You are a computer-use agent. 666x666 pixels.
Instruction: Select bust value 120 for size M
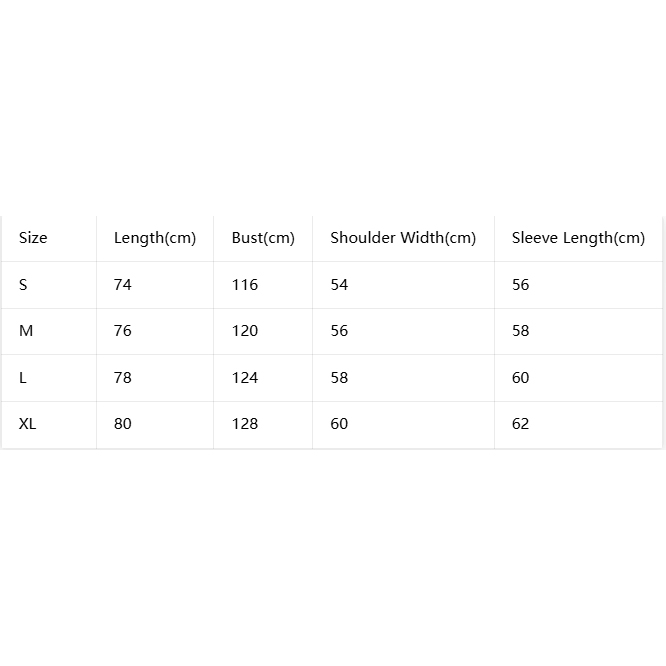click(x=245, y=331)
